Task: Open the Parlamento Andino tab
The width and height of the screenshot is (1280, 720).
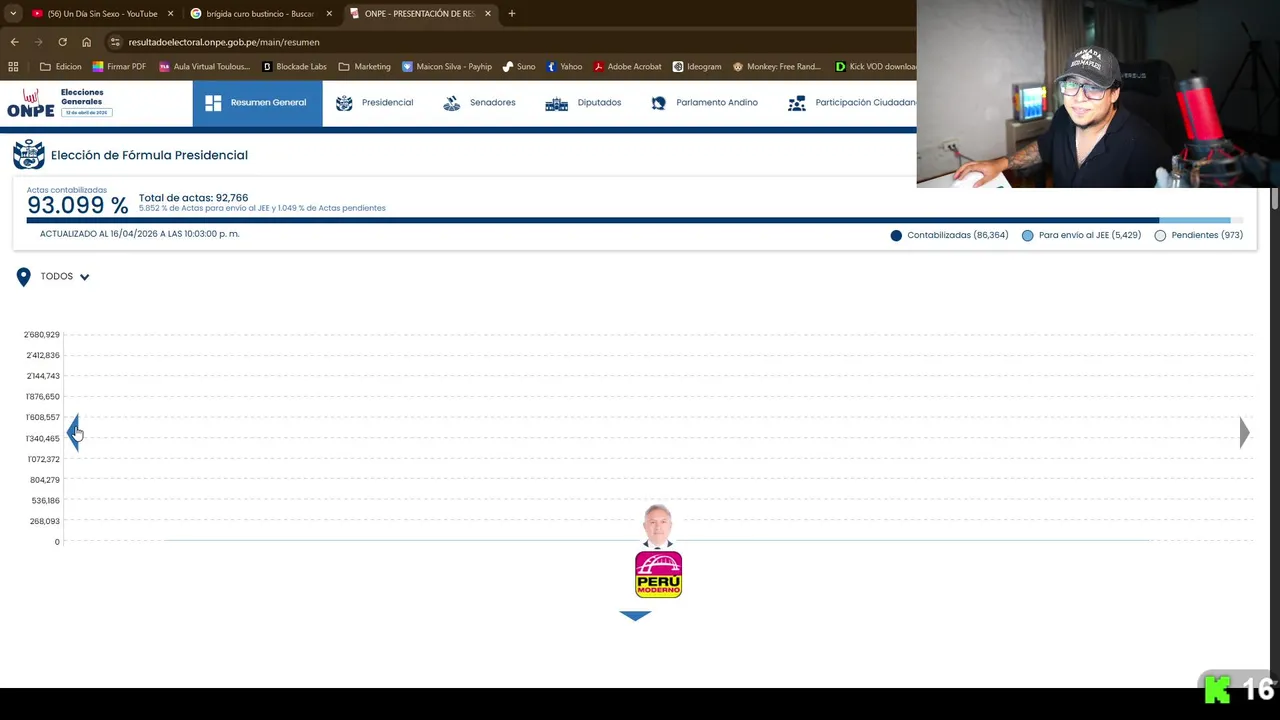Action: point(704,103)
